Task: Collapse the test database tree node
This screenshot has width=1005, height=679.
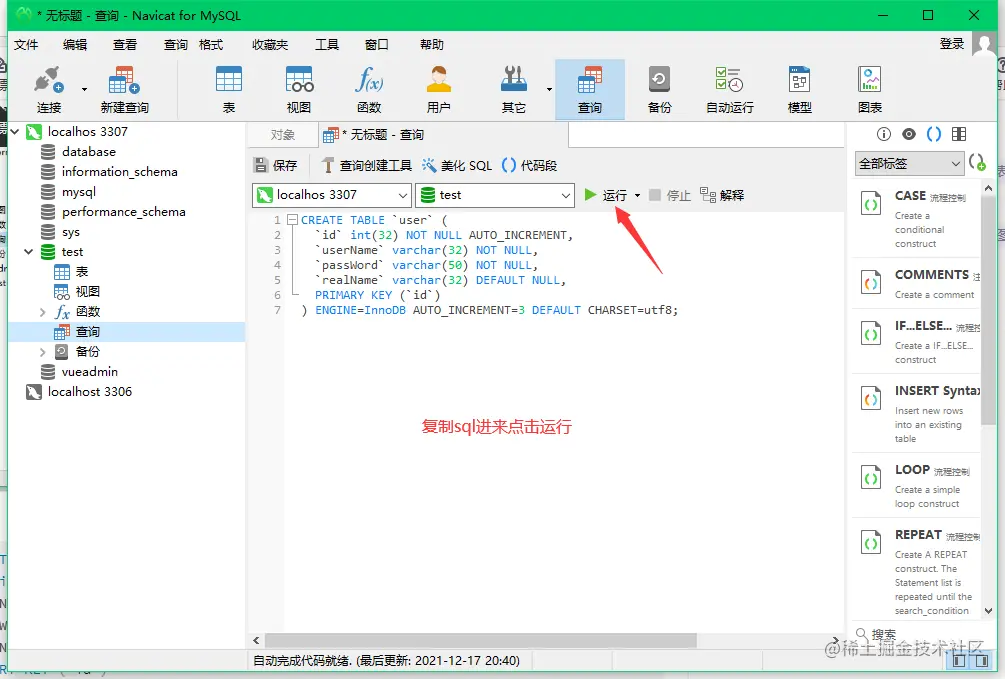Action: point(28,251)
